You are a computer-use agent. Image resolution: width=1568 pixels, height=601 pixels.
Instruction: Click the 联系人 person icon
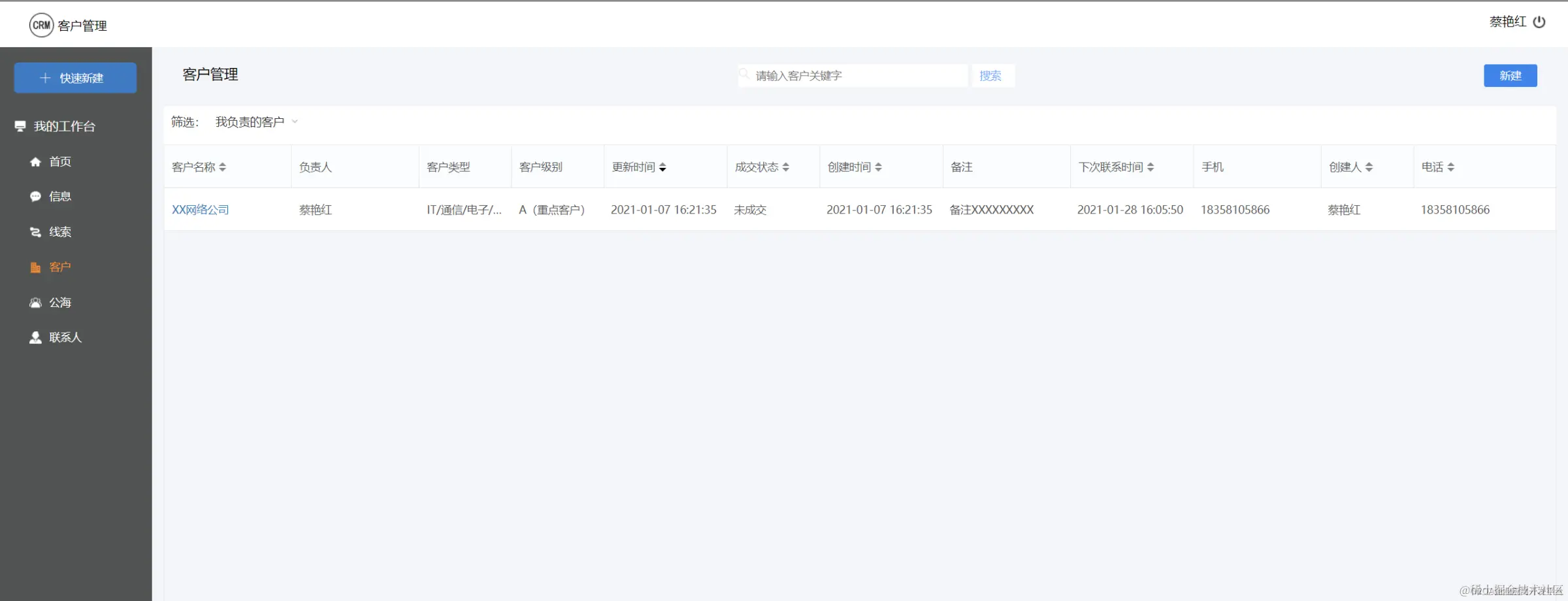pyautogui.click(x=35, y=338)
